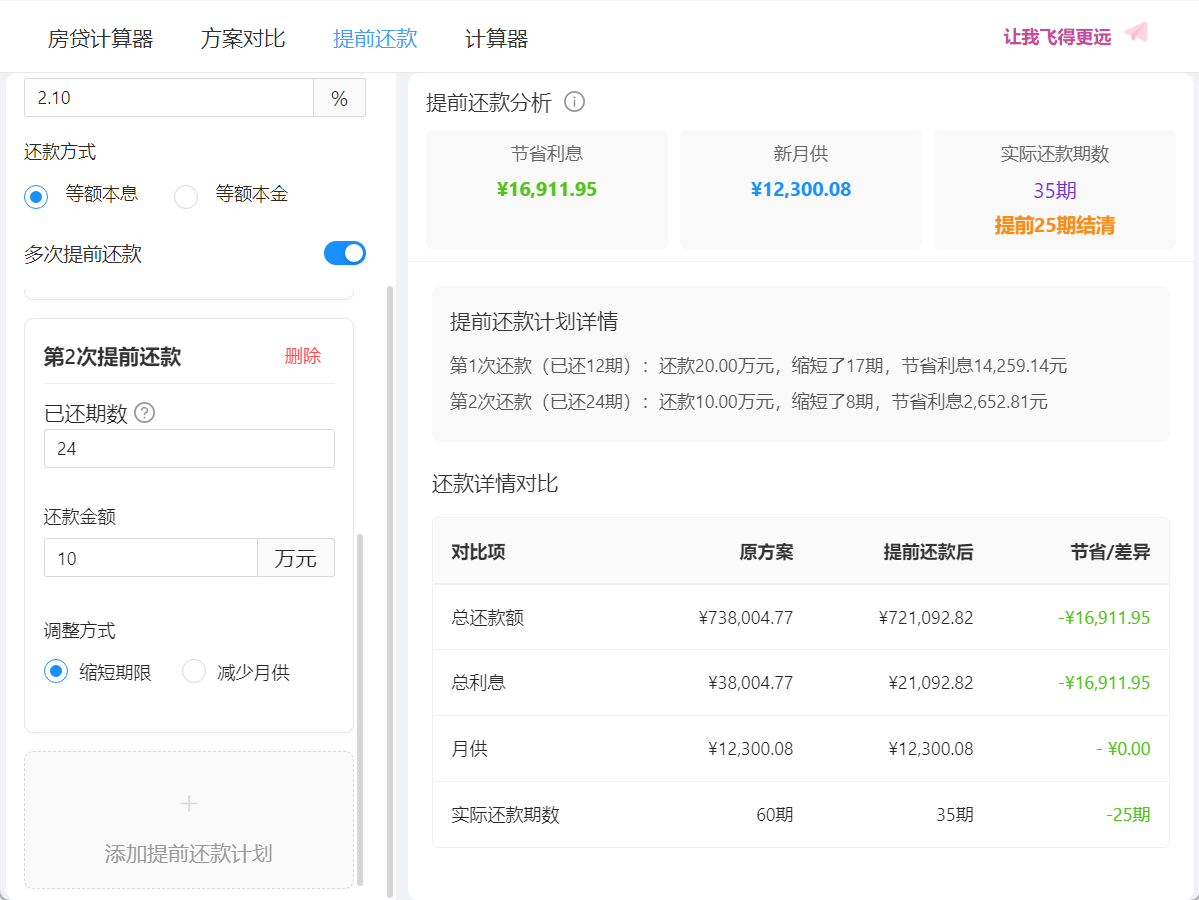Choose 缩短期限 adjustment option

point(56,672)
